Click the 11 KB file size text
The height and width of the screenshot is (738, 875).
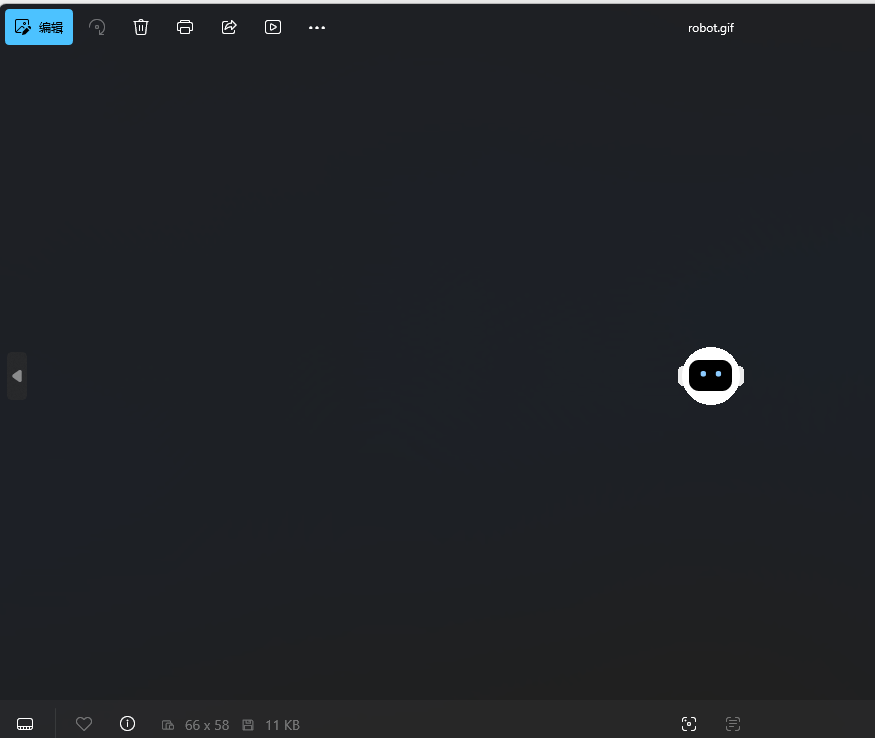tap(282, 725)
